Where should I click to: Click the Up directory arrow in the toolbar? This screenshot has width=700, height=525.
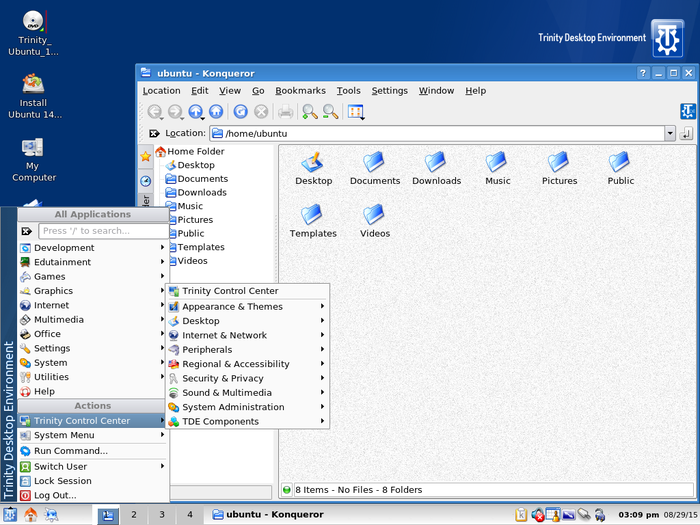[x=195, y=112]
